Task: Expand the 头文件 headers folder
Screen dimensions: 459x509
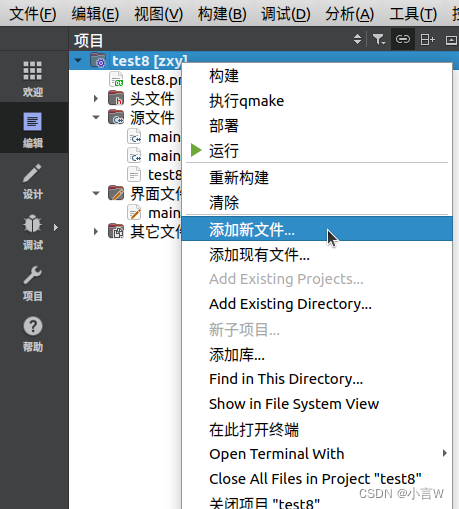Action: (x=96, y=99)
